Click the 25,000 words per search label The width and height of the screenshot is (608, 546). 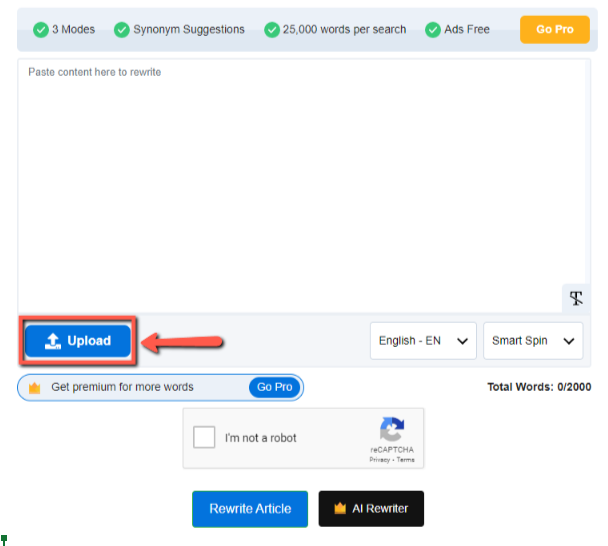(344, 29)
